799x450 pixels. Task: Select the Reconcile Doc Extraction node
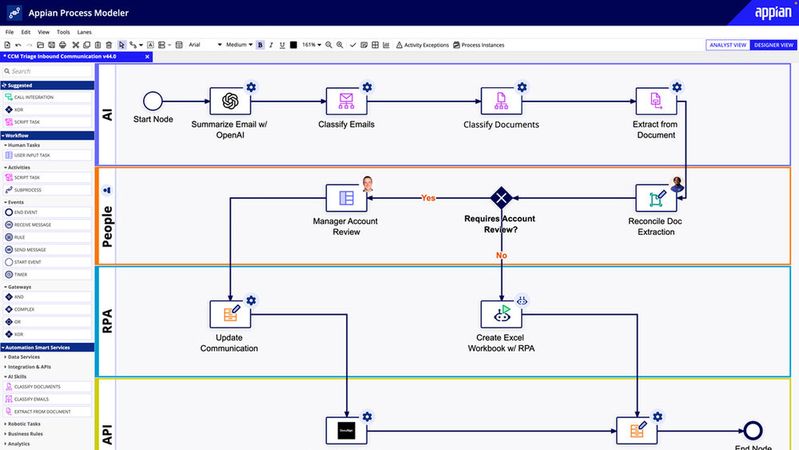(x=656, y=198)
